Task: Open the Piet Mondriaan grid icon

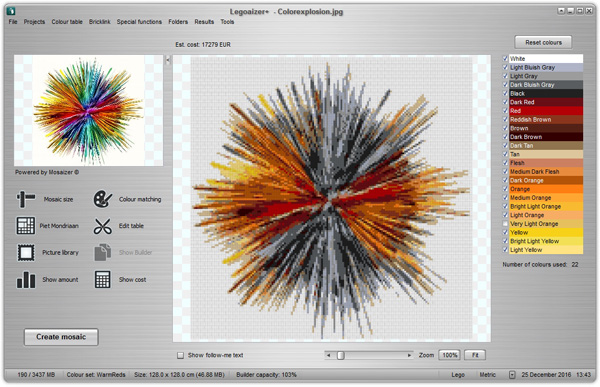Action: coord(26,225)
